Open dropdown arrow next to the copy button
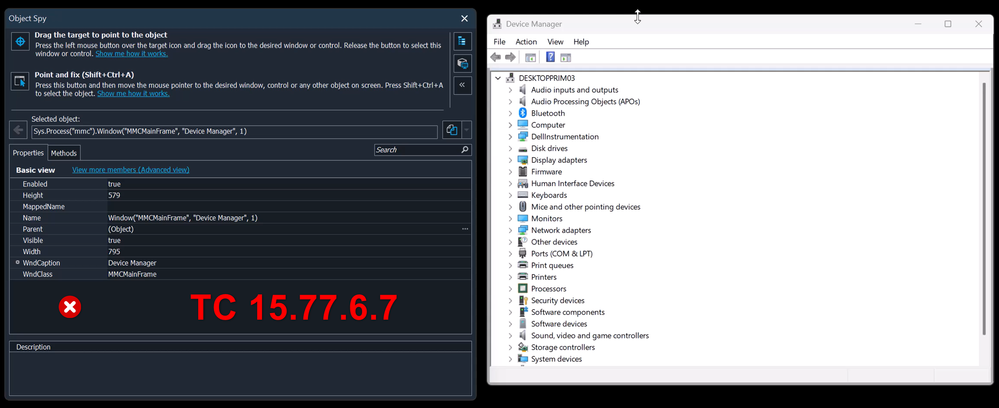 pos(467,130)
